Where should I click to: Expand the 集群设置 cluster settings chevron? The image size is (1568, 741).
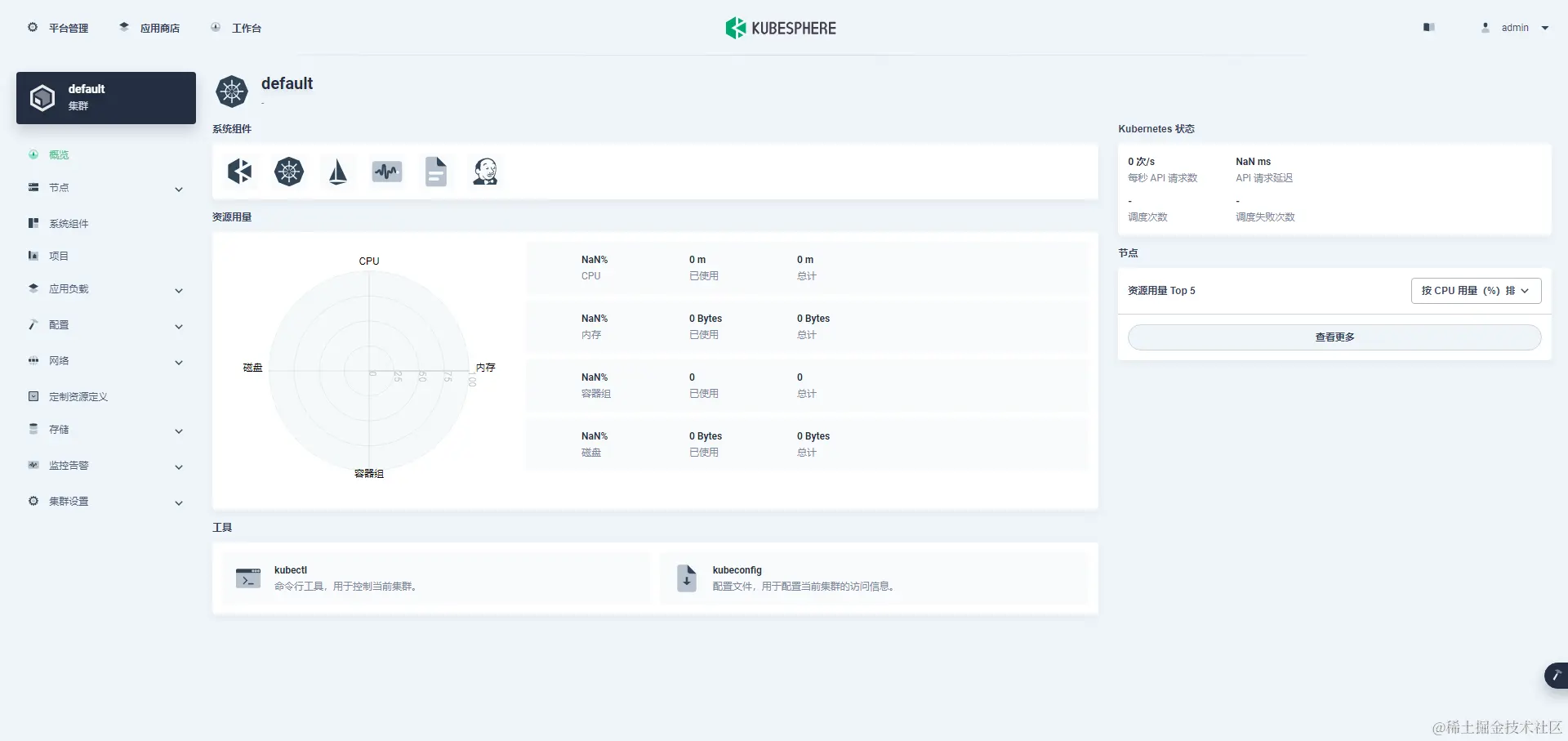click(179, 503)
